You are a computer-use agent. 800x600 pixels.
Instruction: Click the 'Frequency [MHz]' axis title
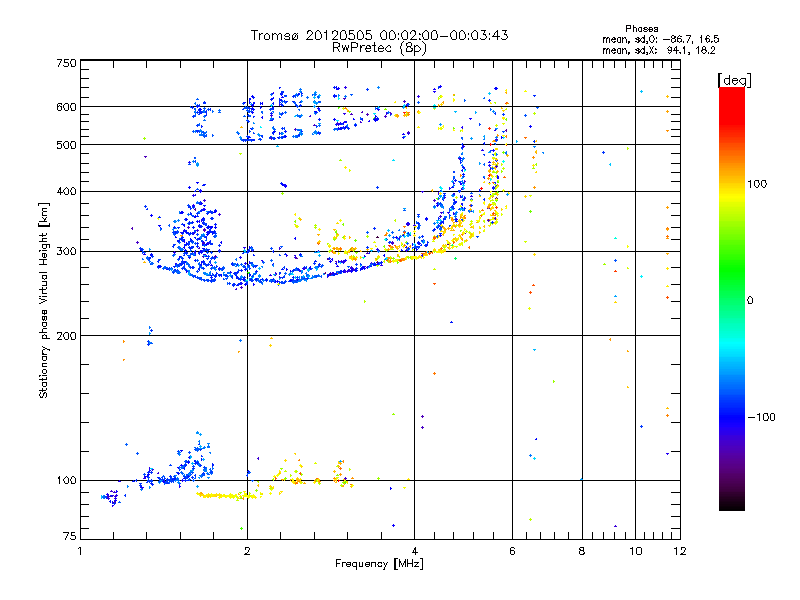click(x=379, y=564)
